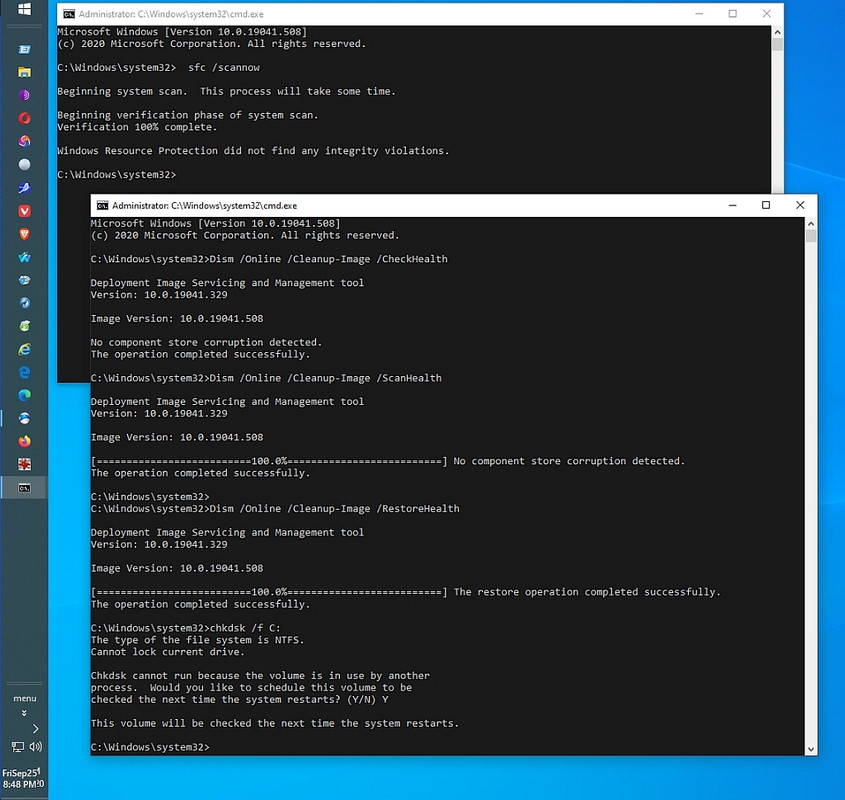Open the gray sphere taskbar icon

click(x=24, y=164)
